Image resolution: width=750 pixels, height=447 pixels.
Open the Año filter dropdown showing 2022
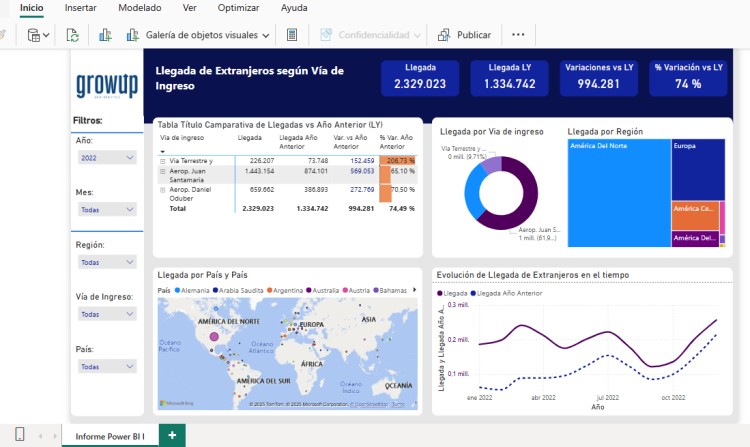click(107, 158)
